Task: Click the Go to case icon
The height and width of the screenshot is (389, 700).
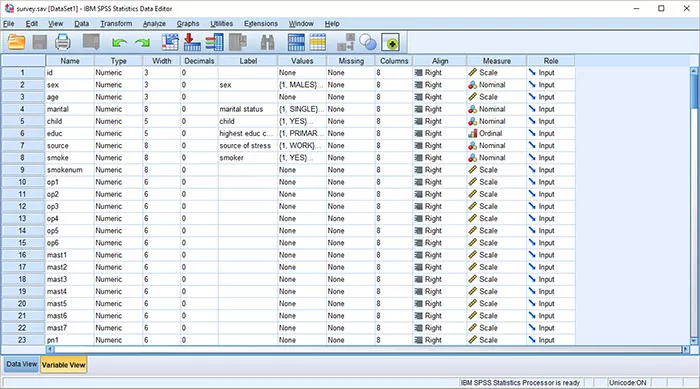Action: pyautogui.click(x=170, y=42)
